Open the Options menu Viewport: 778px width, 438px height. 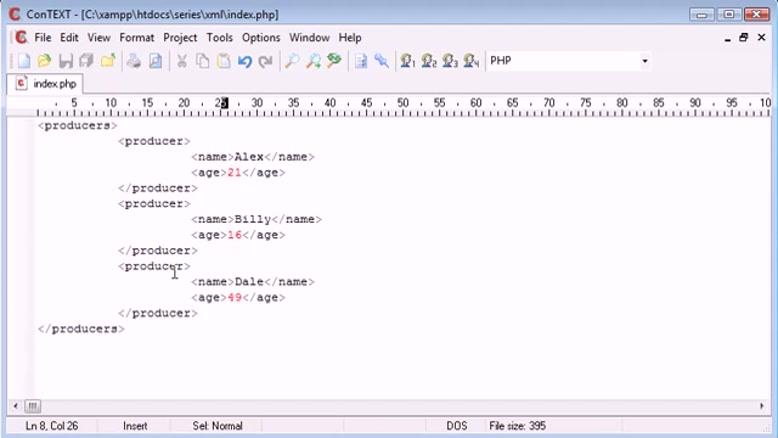[261, 38]
